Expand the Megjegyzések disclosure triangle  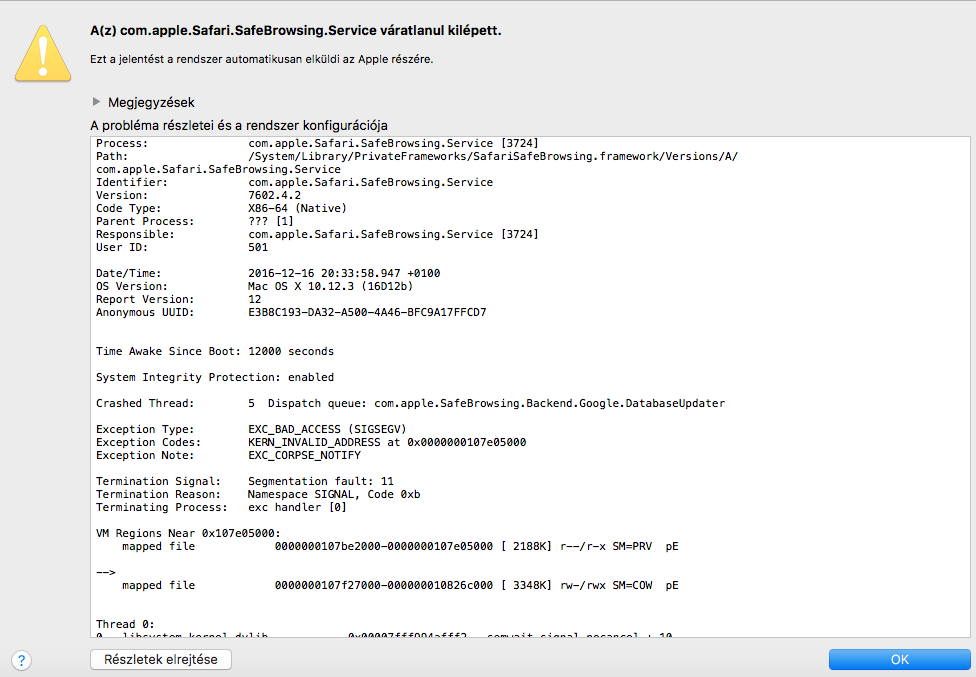[96, 101]
